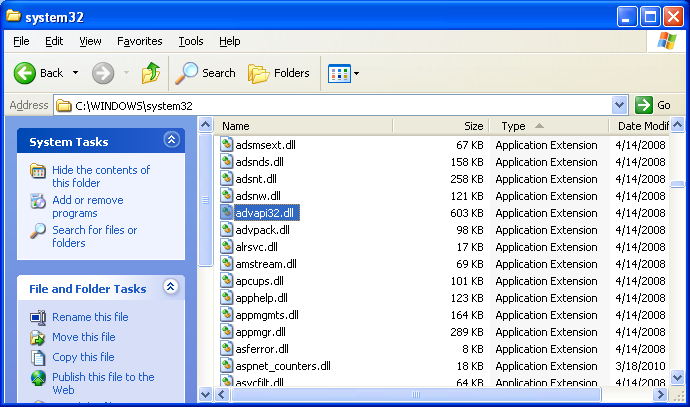The image size is (690, 407).
Task: Click task pane scroll up arrow
Action: click(x=206, y=125)
